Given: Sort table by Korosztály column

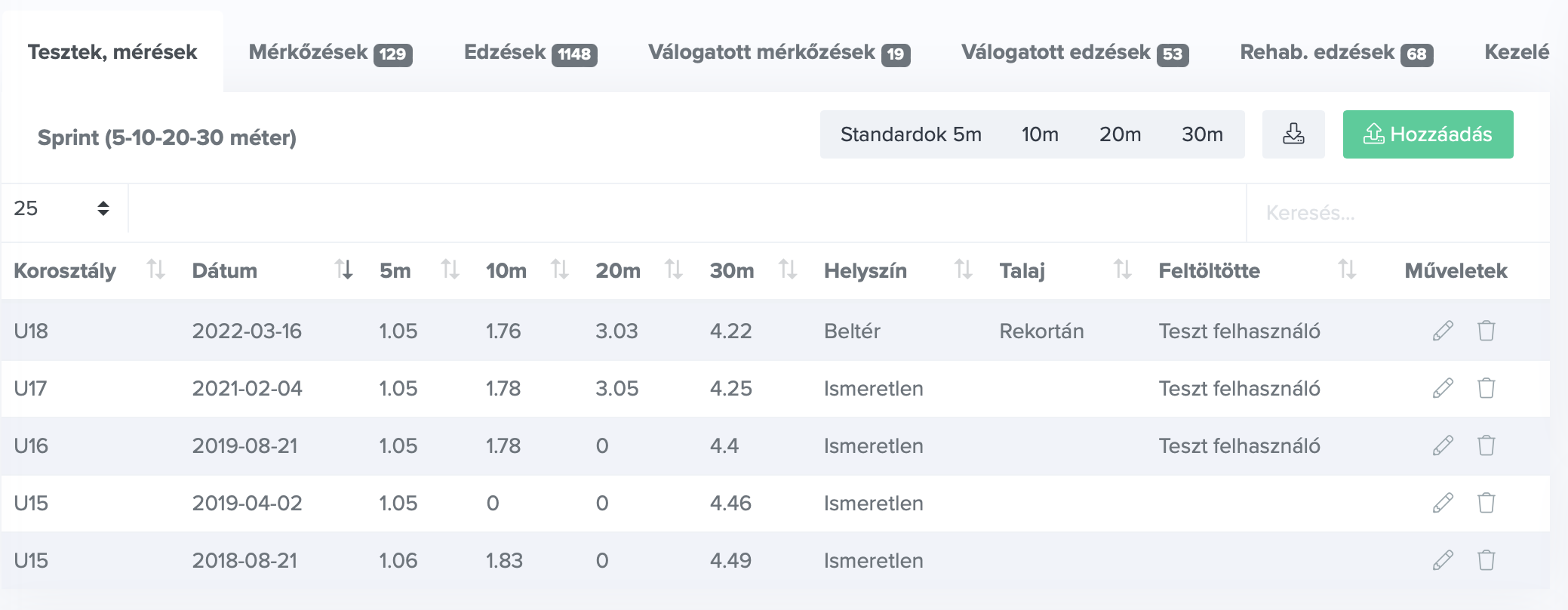Looking at the screenshot, I should (x=155, y=270).
